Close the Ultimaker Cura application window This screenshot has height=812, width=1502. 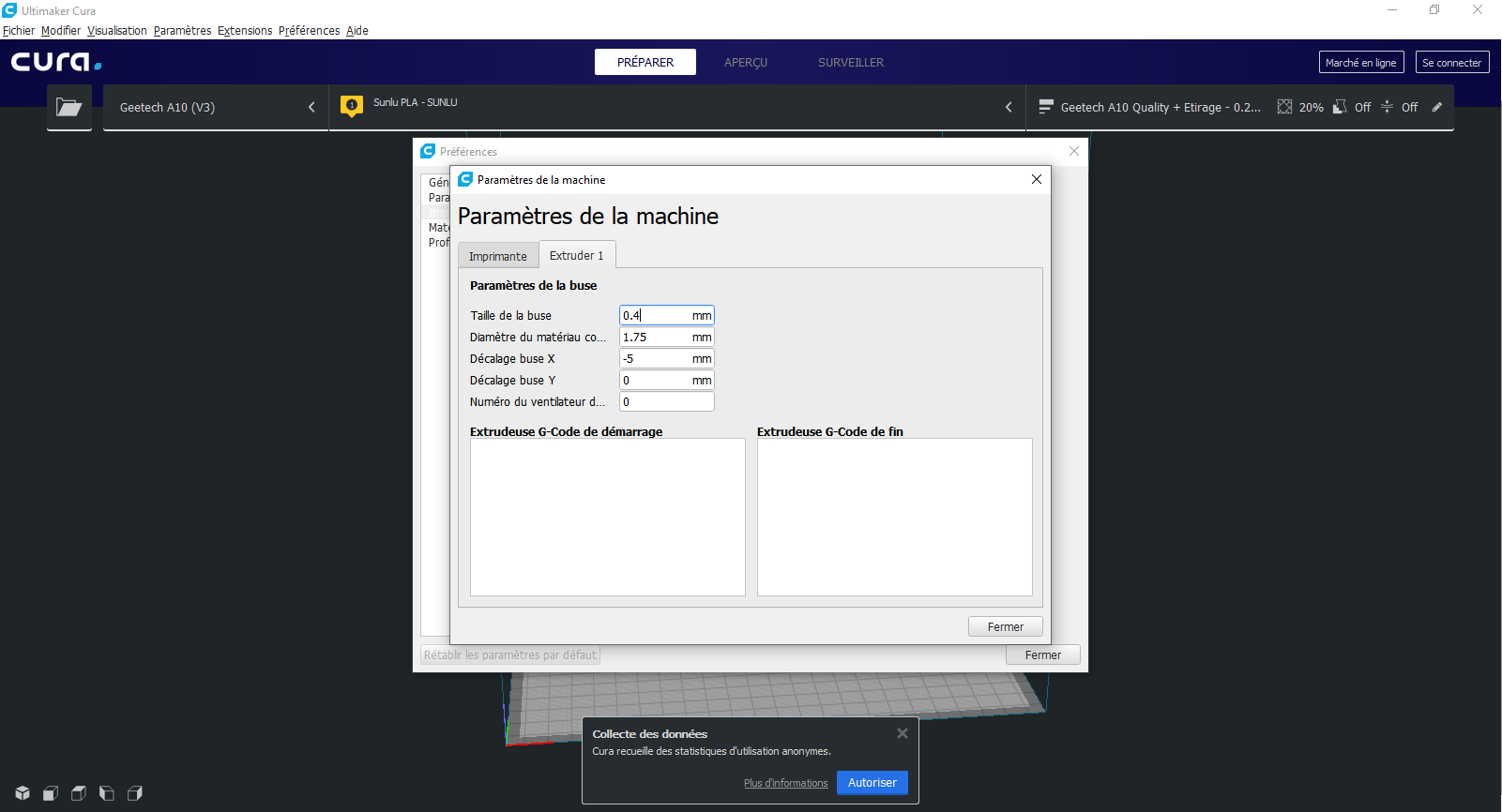click(1478, 10)
